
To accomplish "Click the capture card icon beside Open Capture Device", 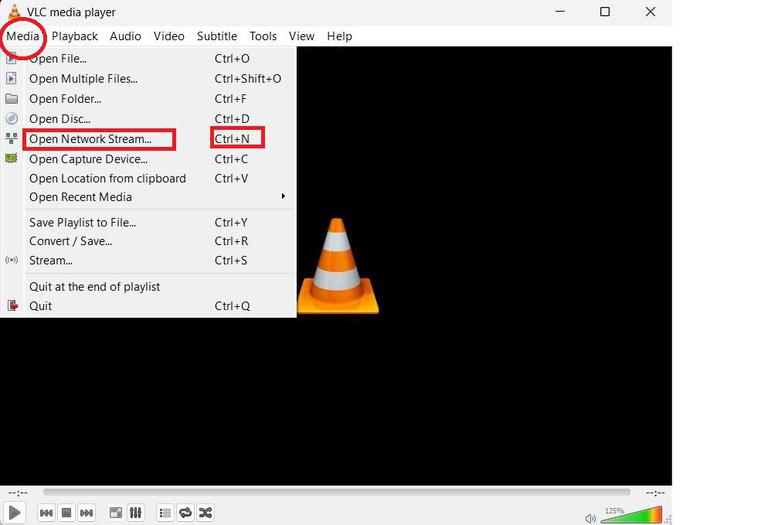I will 11,158.
